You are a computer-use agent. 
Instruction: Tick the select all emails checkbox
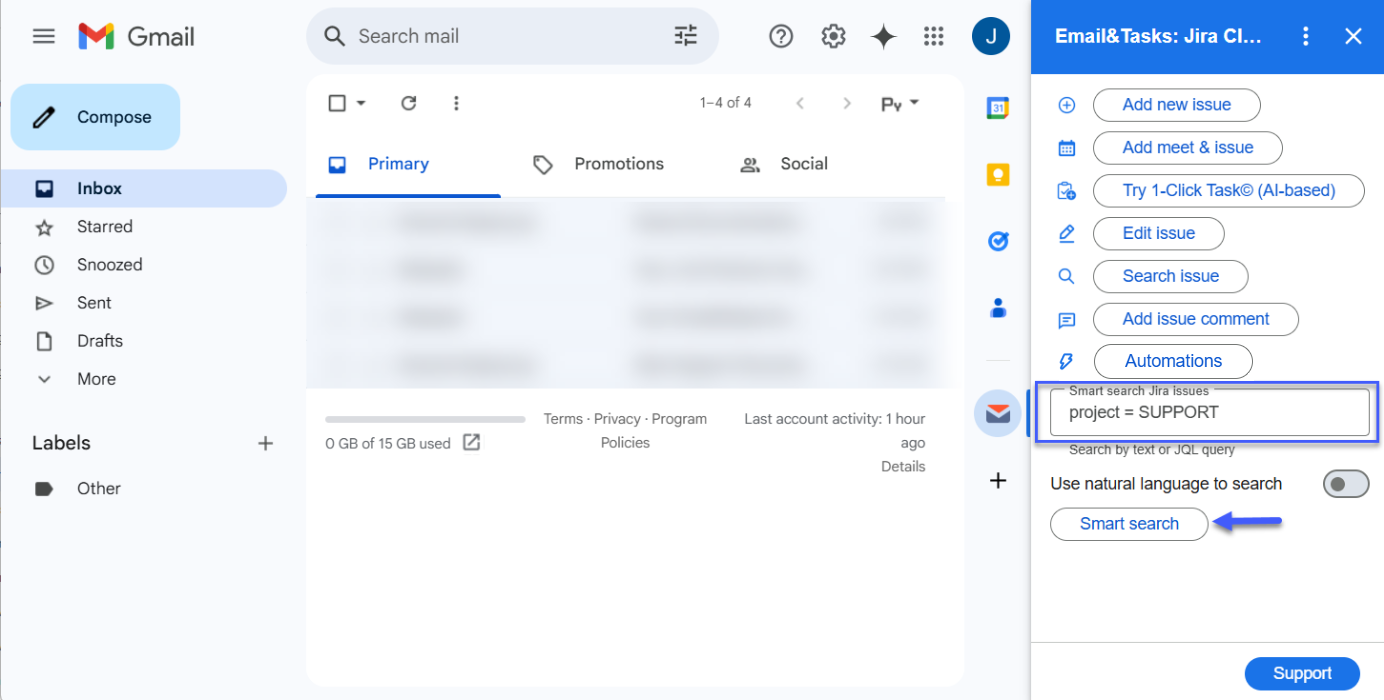[337, 103]
